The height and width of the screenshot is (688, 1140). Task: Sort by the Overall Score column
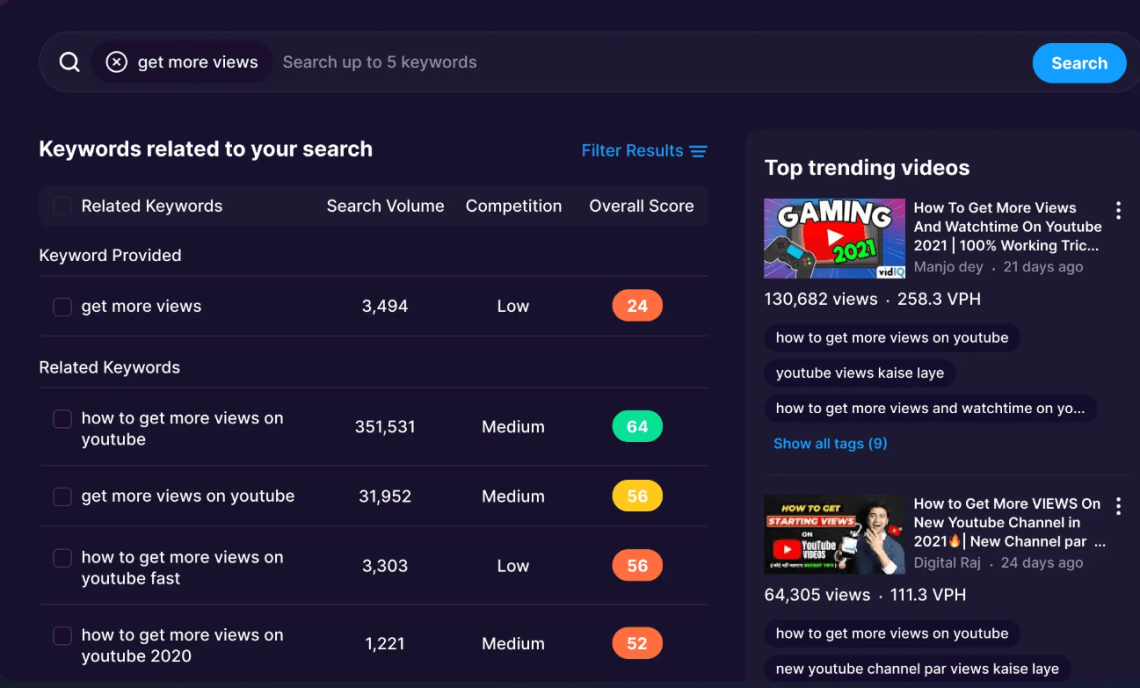(x=641, y=206)
